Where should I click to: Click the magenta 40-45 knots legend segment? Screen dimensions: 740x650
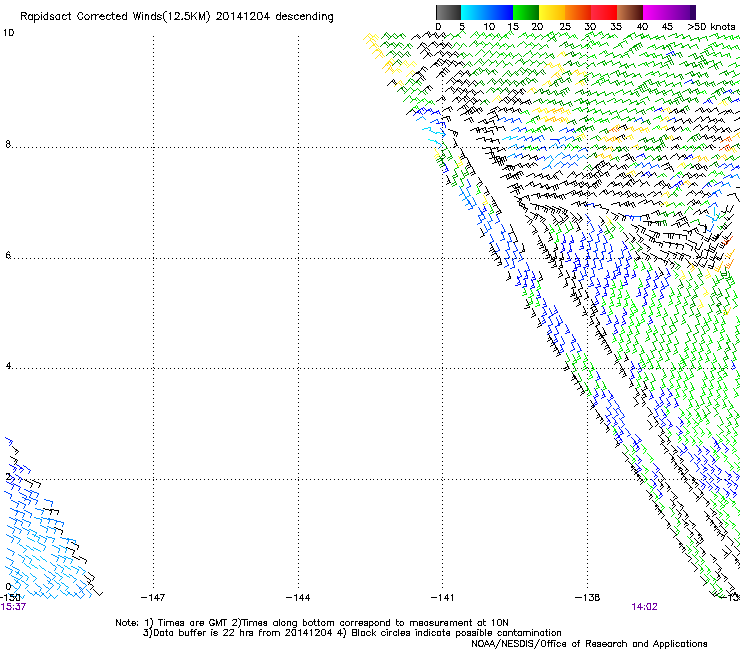point(656,12)
